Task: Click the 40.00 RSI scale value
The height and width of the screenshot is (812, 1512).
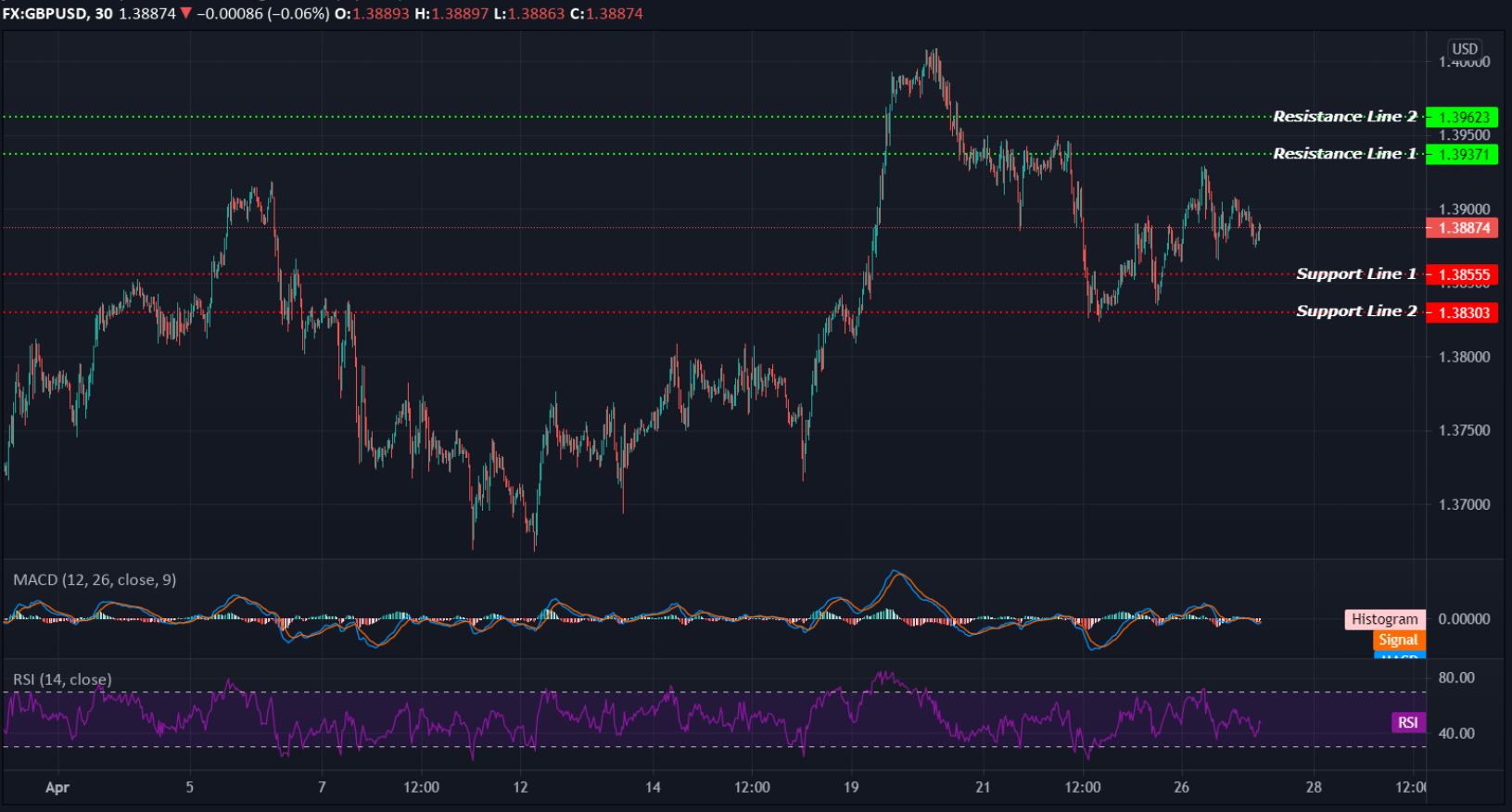Action: coord(1456,734)
